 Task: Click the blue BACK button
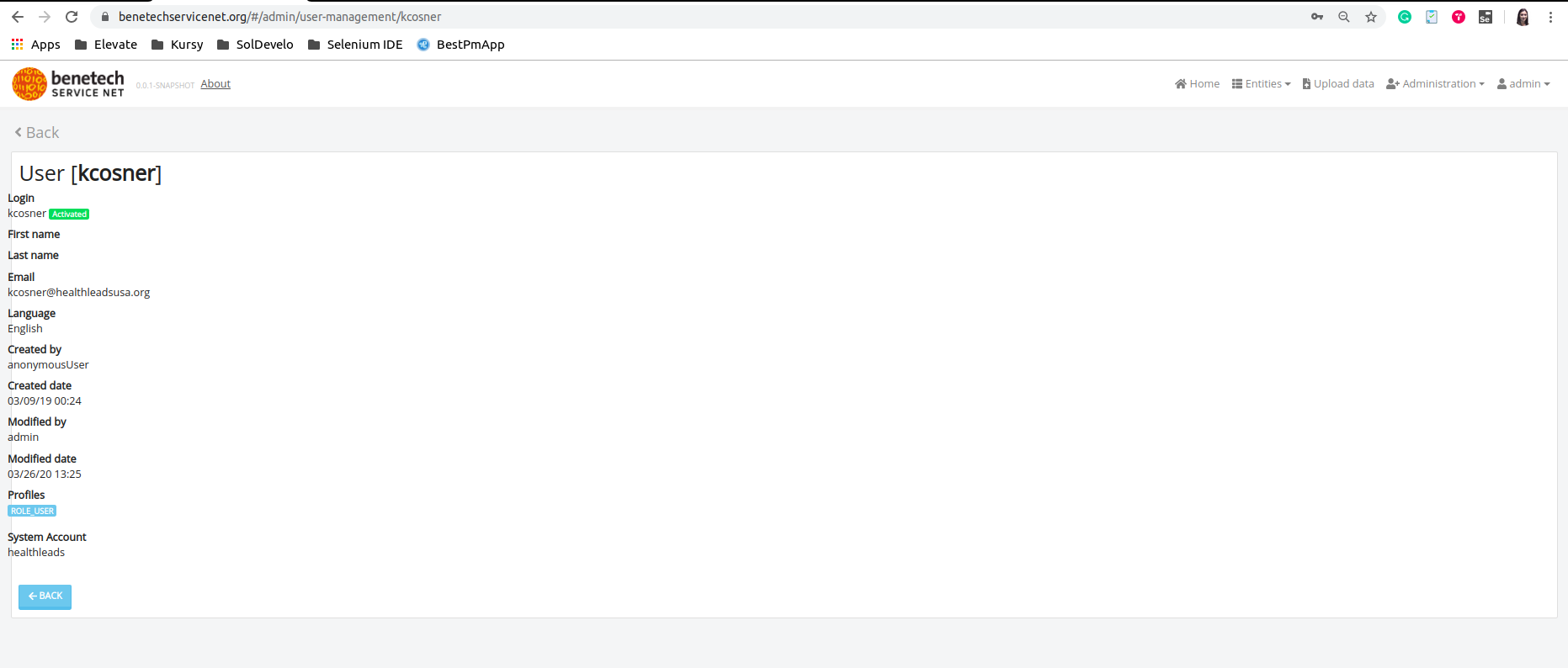[x=45, y=596]
